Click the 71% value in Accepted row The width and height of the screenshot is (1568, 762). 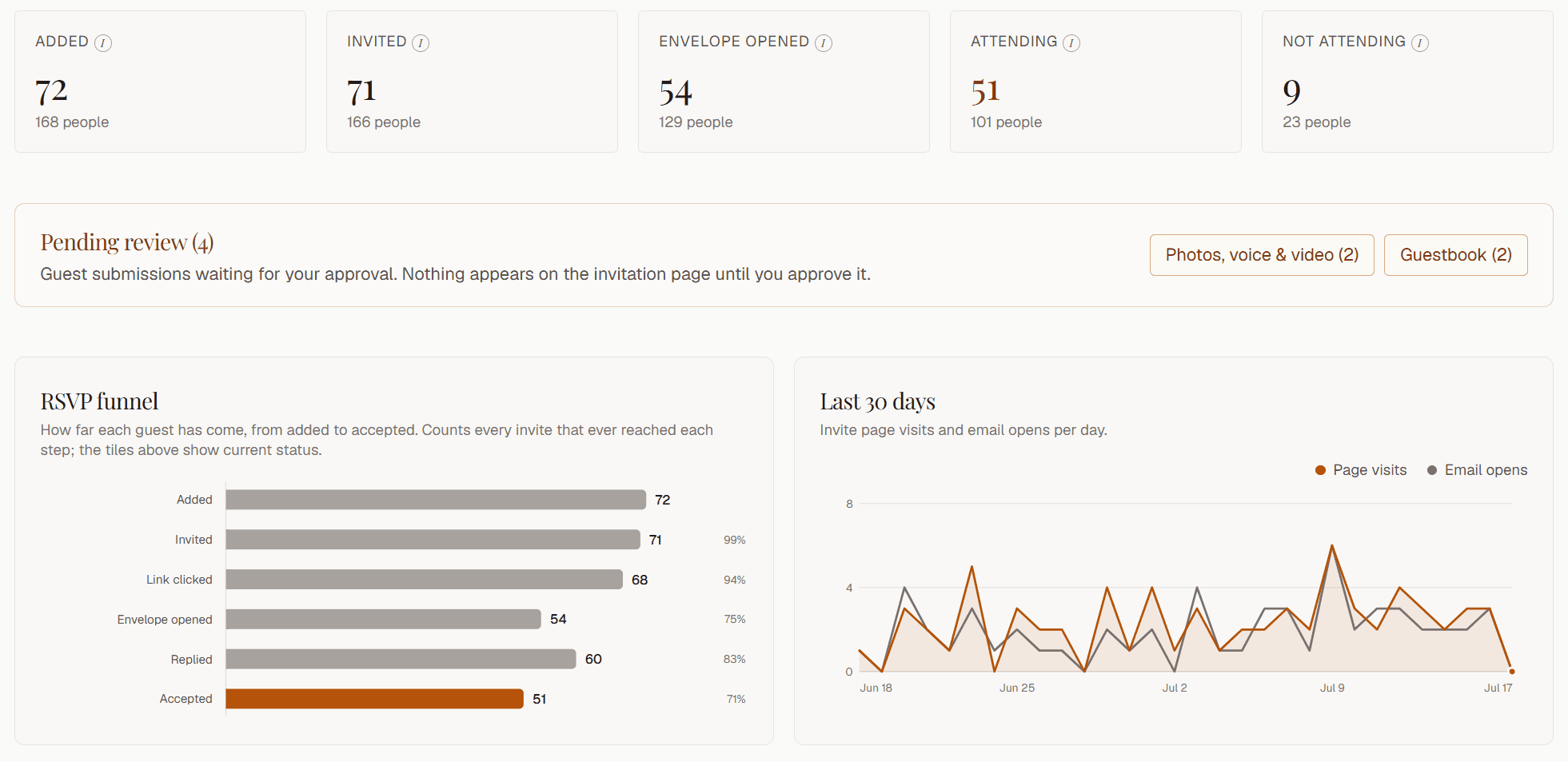pyautogui.click(x=736, y=699)
